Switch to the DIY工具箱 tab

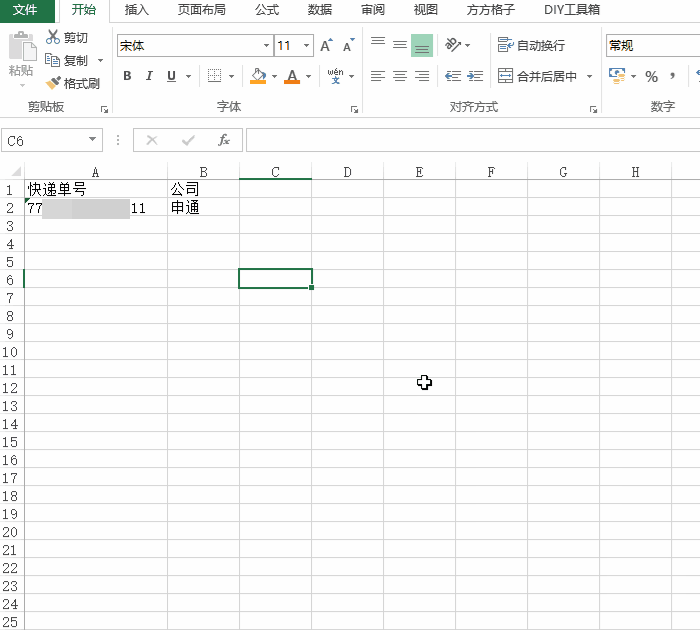point(572,10)
